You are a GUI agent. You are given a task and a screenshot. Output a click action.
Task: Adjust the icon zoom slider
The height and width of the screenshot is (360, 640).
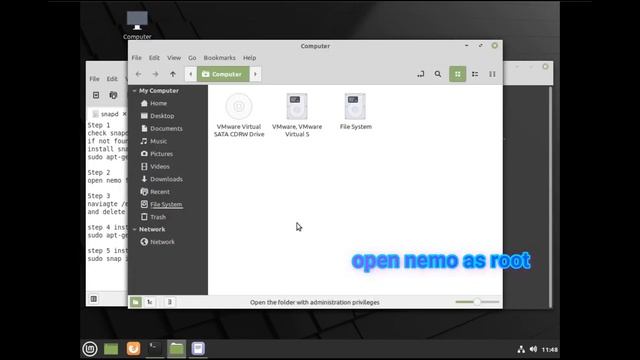pyautogui.click(x=477, y=302)
